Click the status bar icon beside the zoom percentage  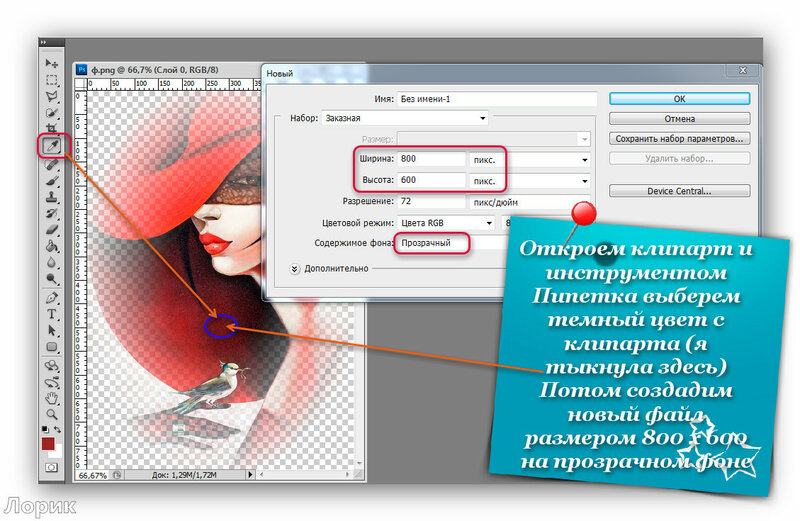(117, 475)
